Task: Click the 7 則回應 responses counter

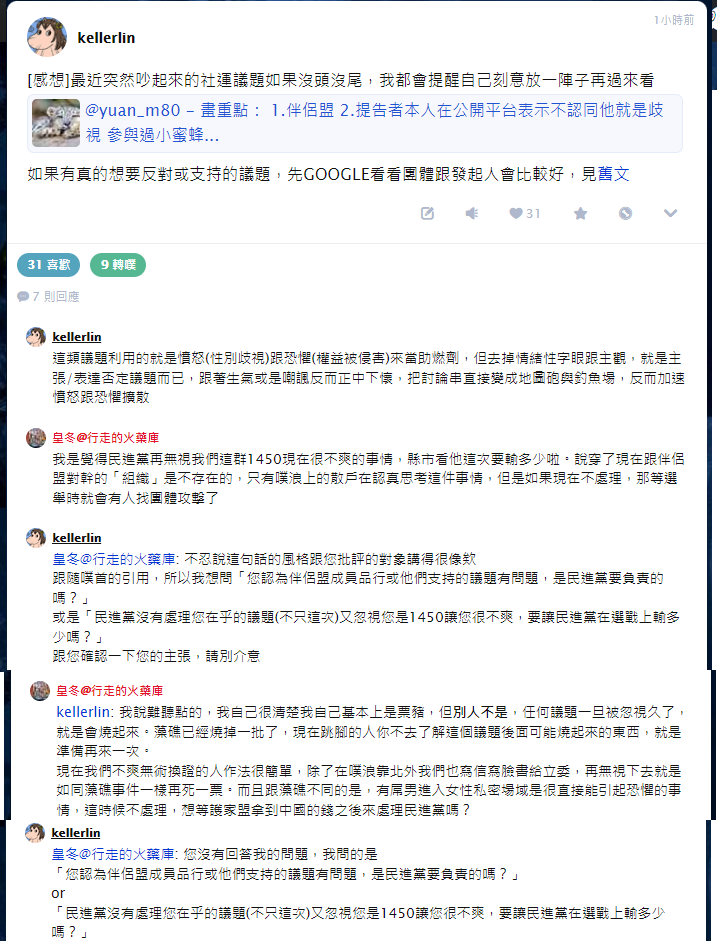Action: (x=55, y=296)
